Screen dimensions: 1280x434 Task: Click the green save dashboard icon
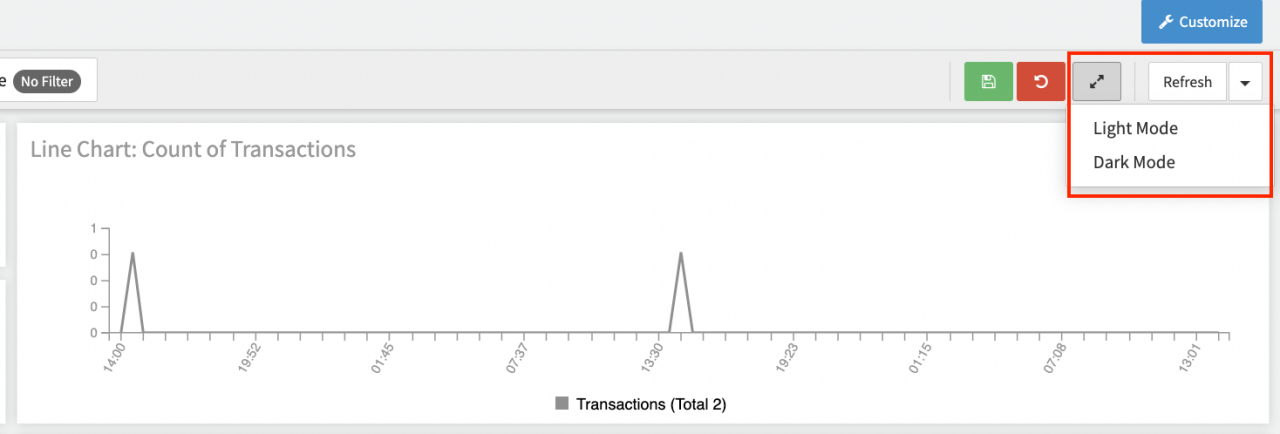(x=989, y=82)
